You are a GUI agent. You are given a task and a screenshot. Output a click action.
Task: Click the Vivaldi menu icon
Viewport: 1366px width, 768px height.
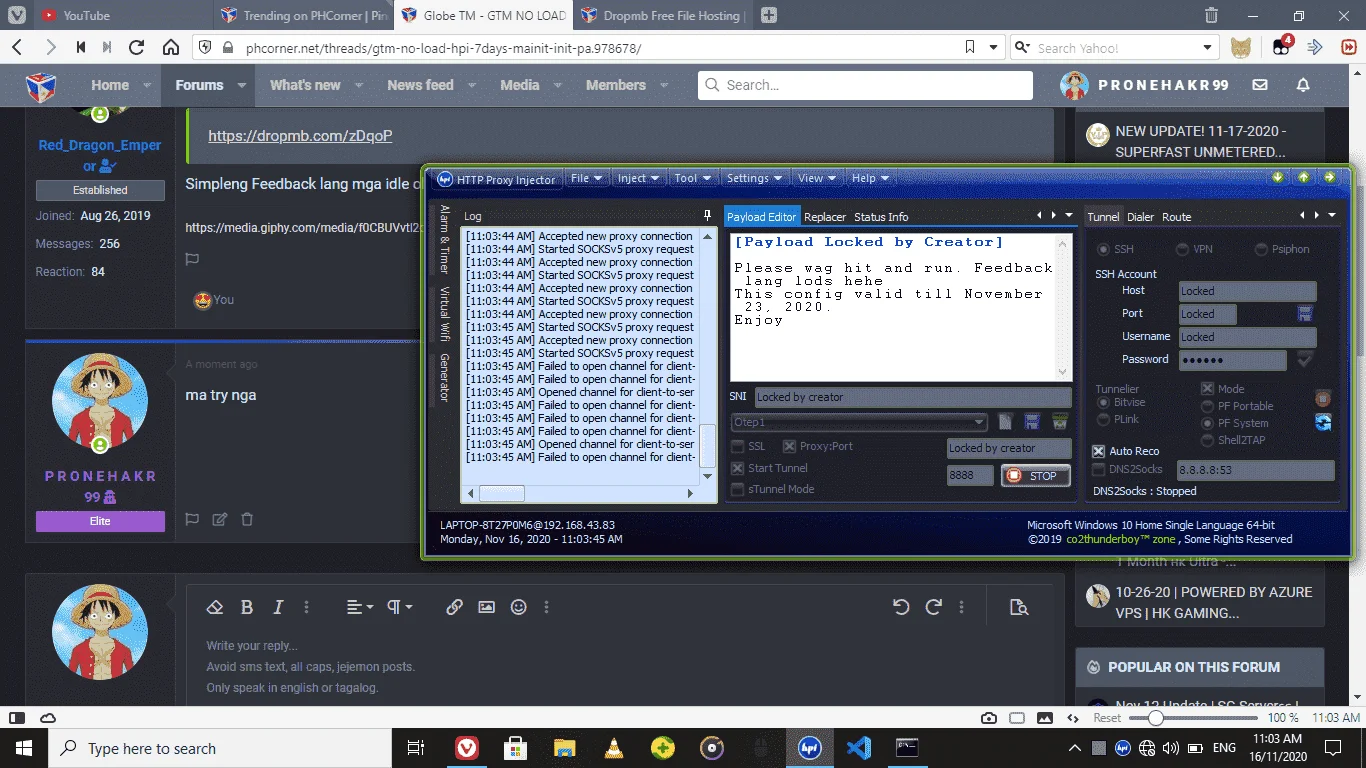(17, 15)
